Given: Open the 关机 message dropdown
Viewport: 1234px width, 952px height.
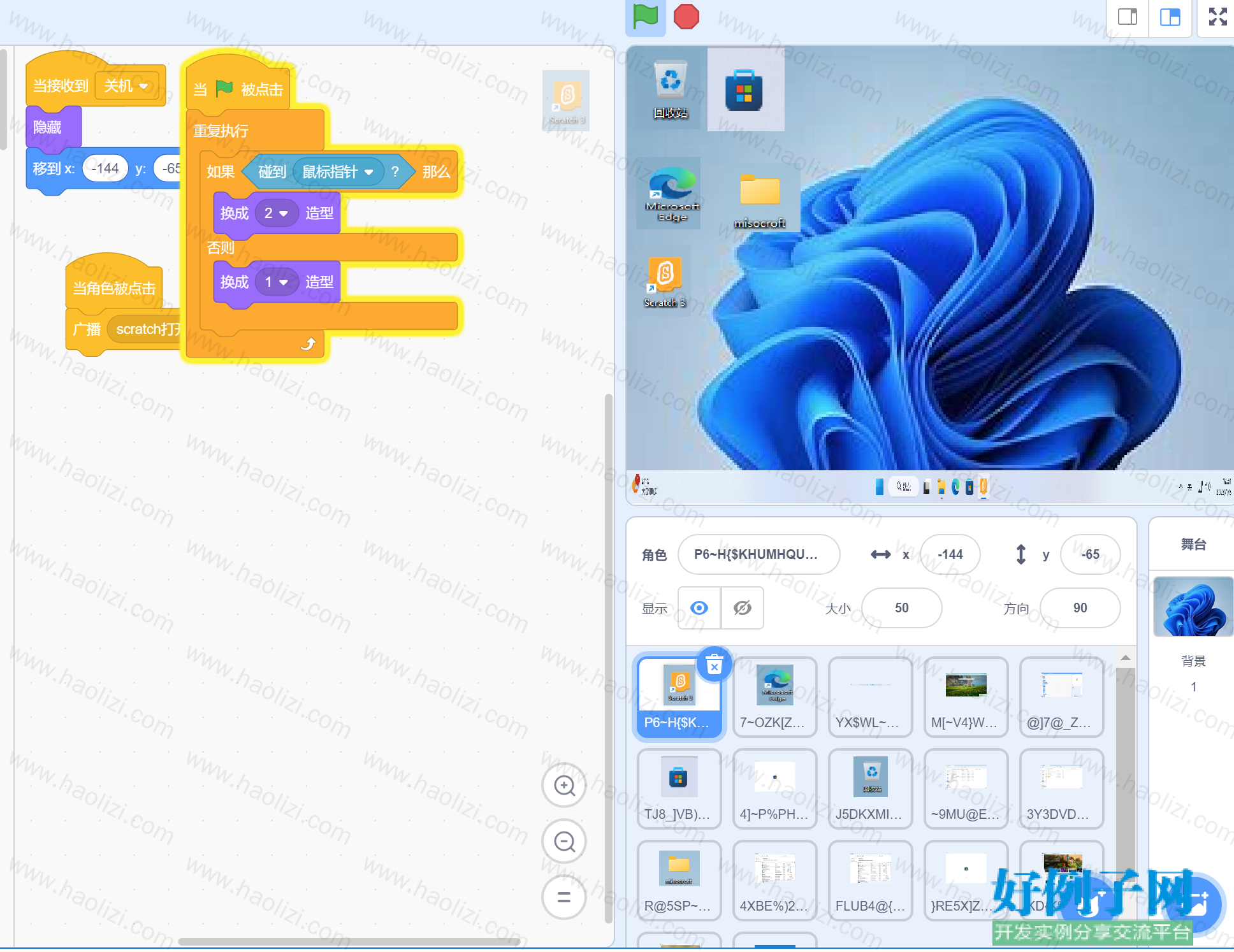Looking at the screenshot, I should (127, 86).
